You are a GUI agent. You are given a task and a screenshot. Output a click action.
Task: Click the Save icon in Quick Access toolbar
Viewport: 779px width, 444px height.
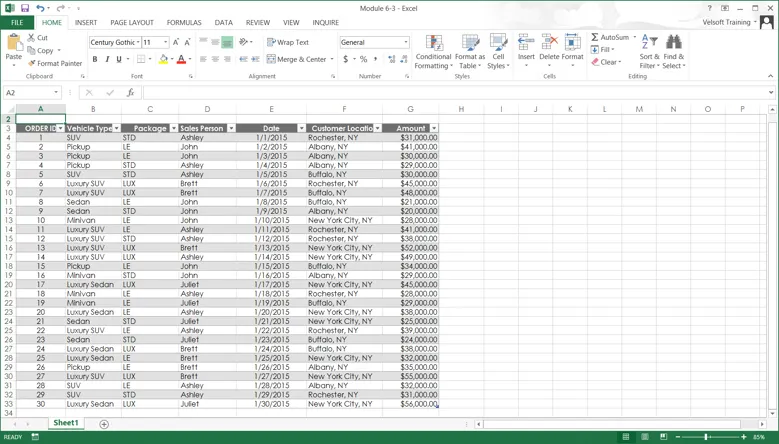(x=25, y=8)
